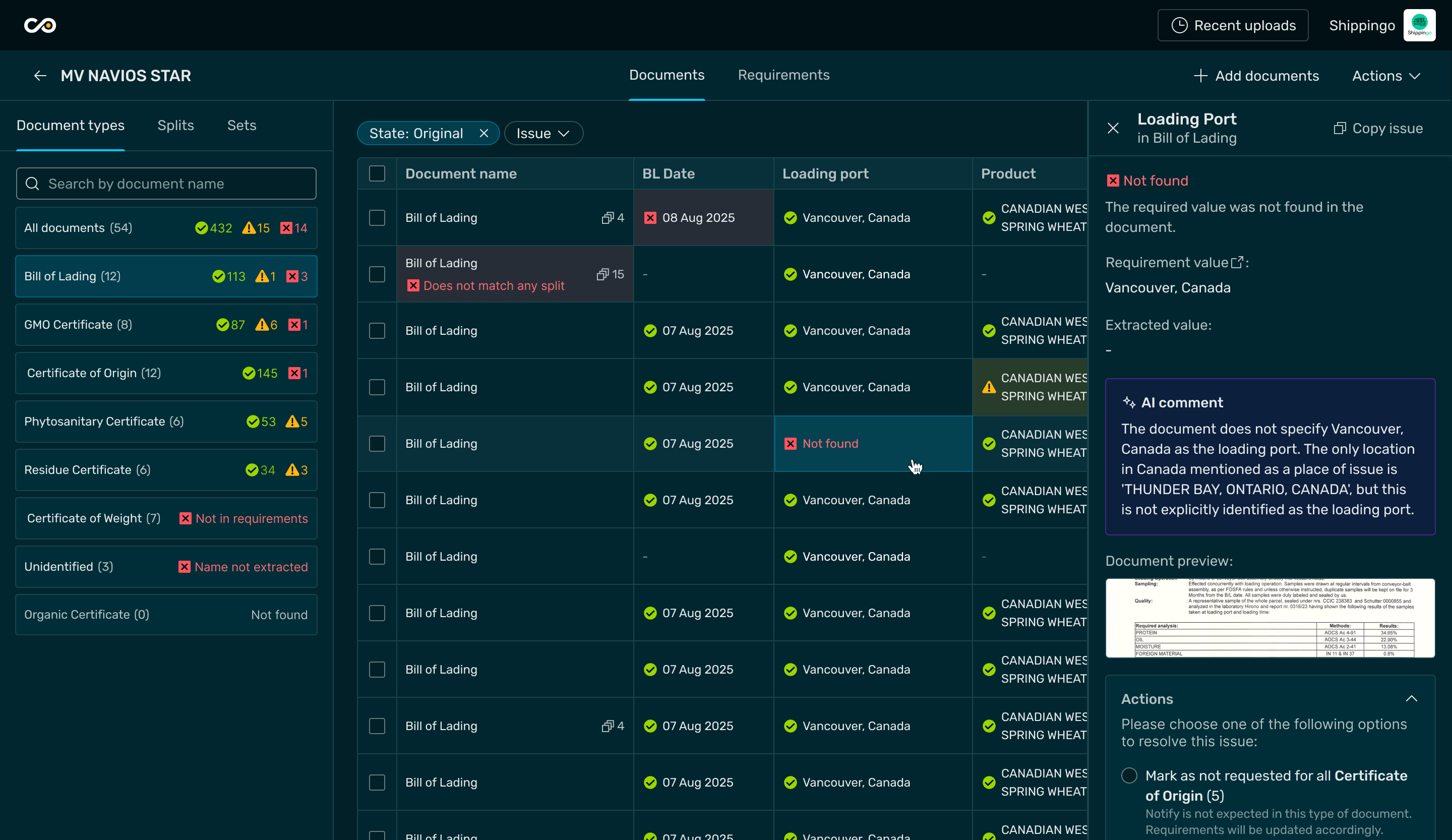
Task: Open the Splits tab
Action: tap(175, 125)
